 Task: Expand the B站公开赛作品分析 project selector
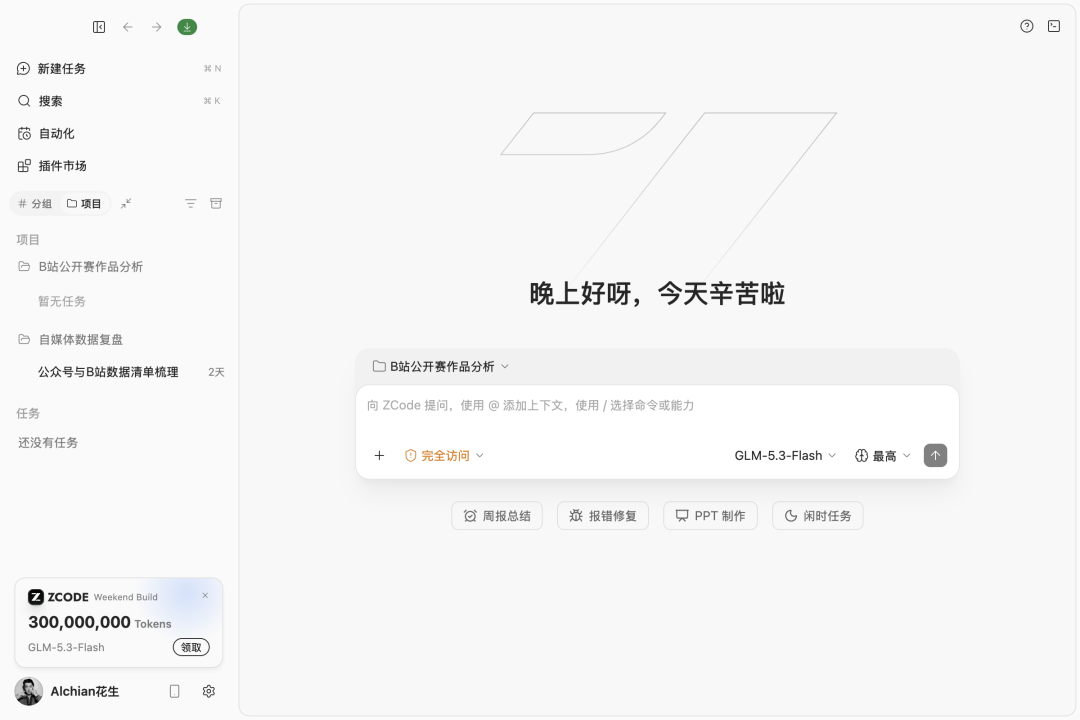441,367
